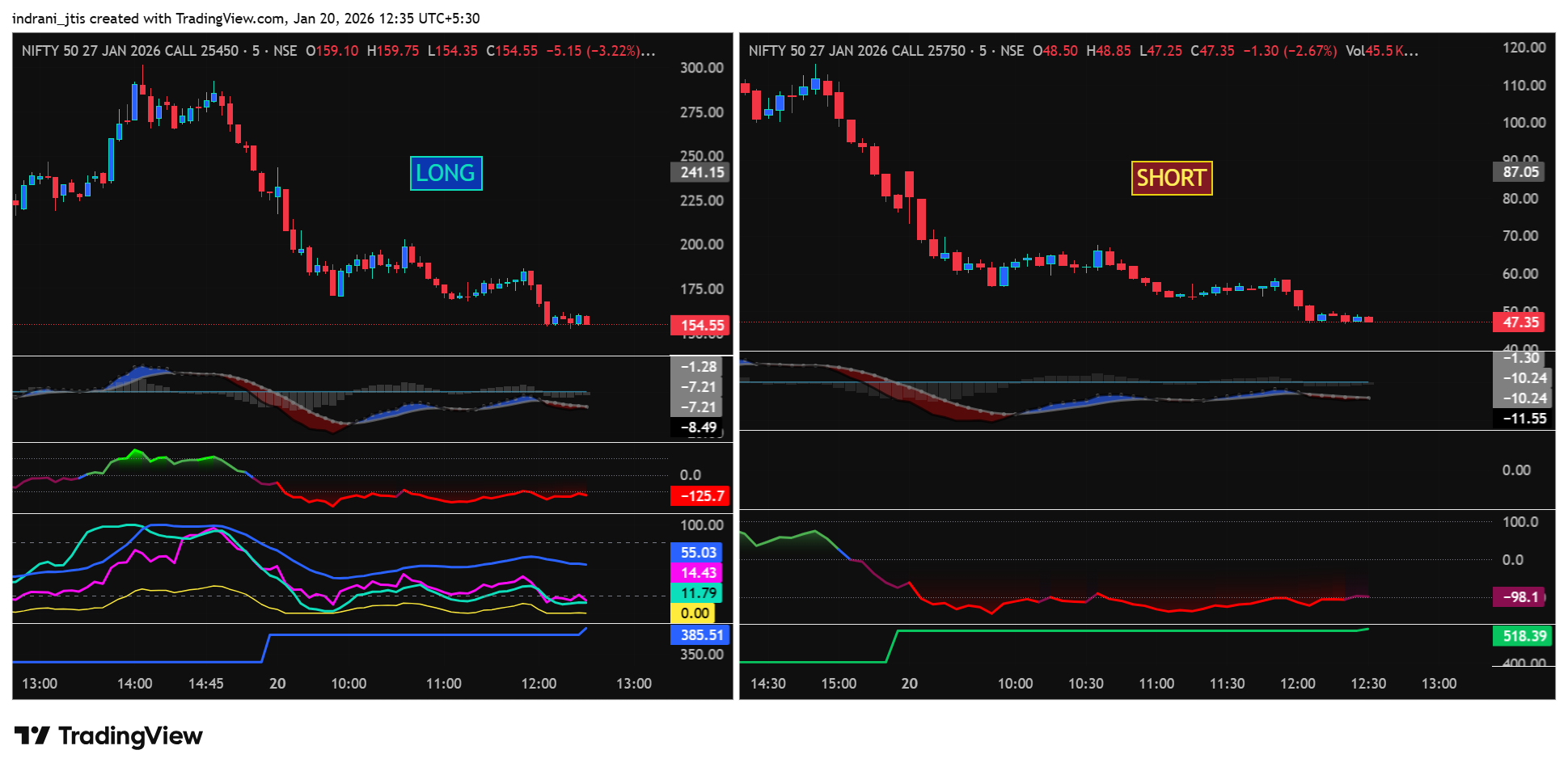Image resolution: width=1568 pixels, height=771 pixels.
Task: Click the 14:45 time axis label
Action: coord(205,683)
